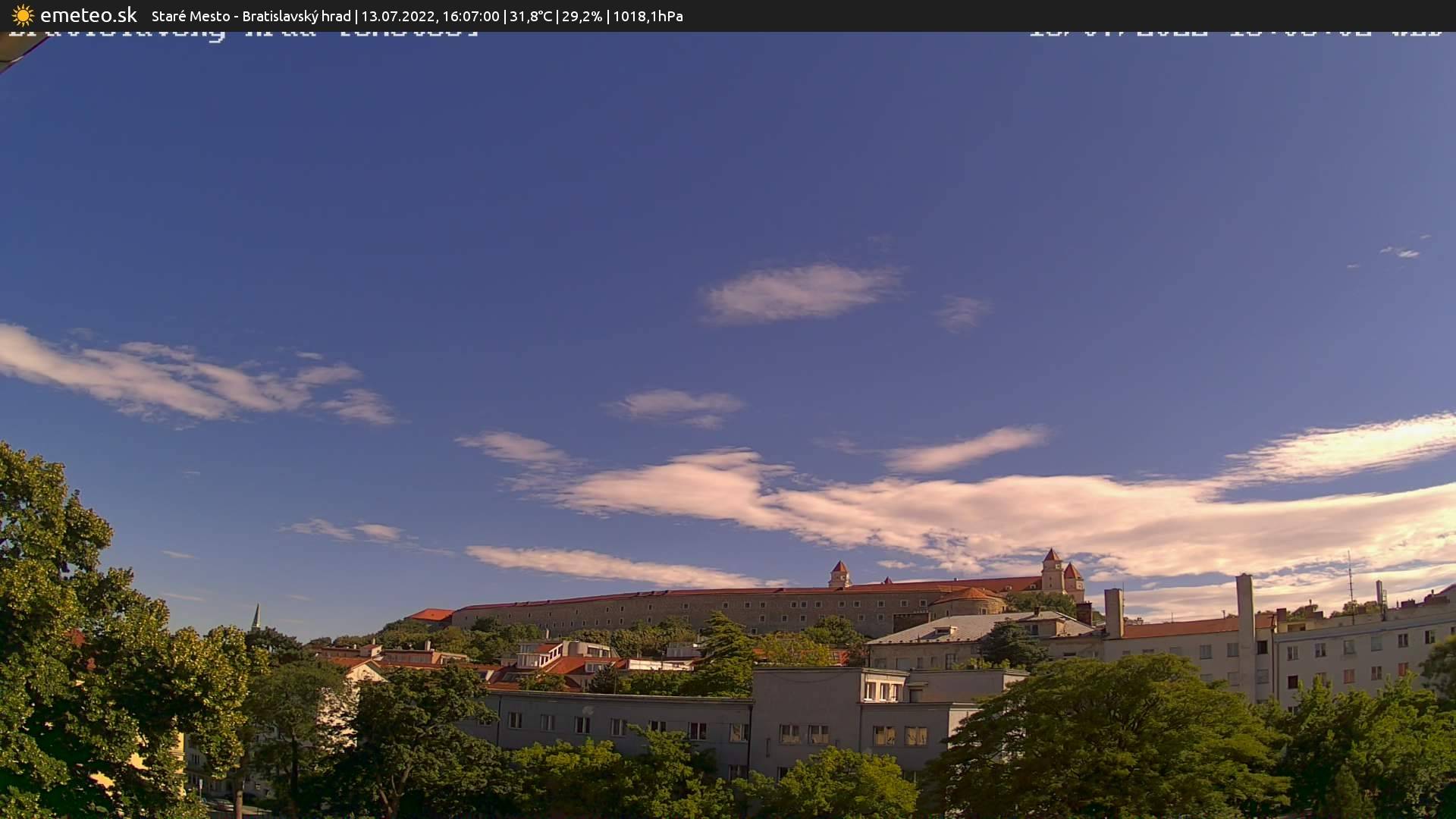Click the green church spire on left
Image resolution: width=1456 pixels, height=819 pixels.
(x=256, y=617)
